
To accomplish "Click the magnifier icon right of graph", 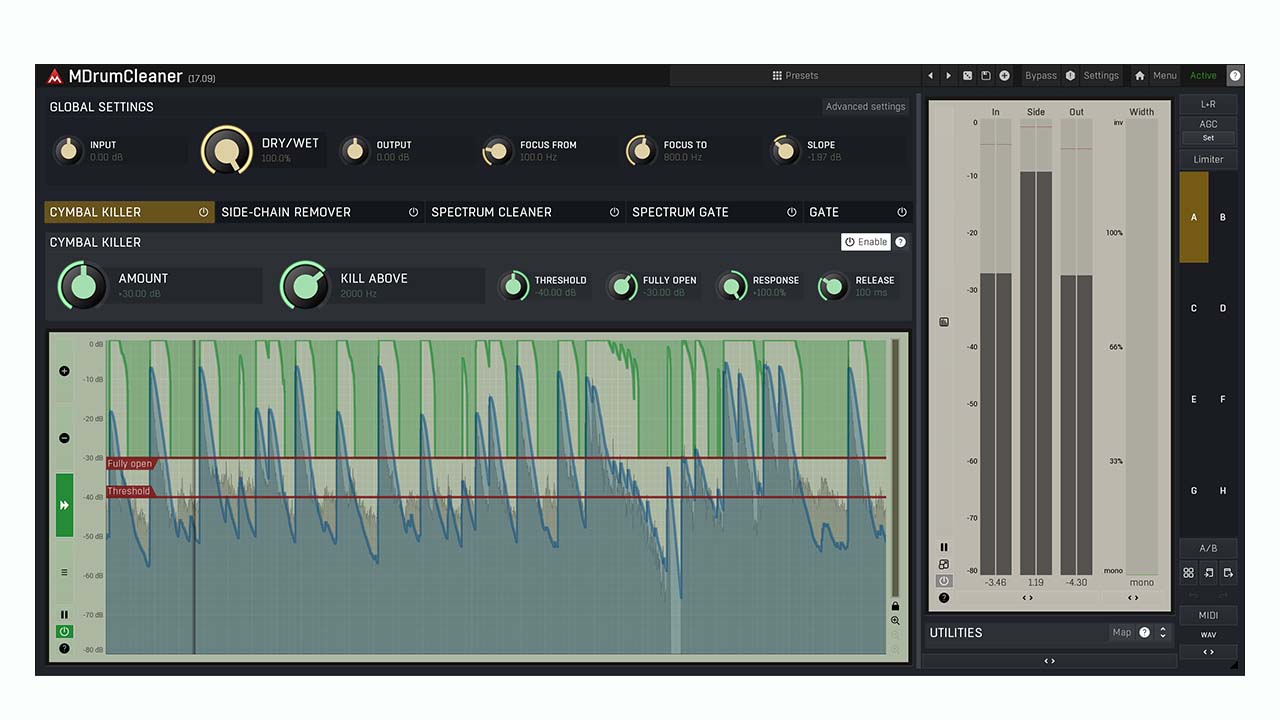I will click(x=895, y=621).
